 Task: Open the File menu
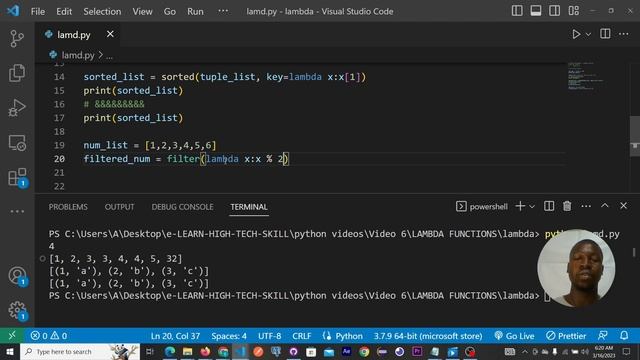[38, 11]
